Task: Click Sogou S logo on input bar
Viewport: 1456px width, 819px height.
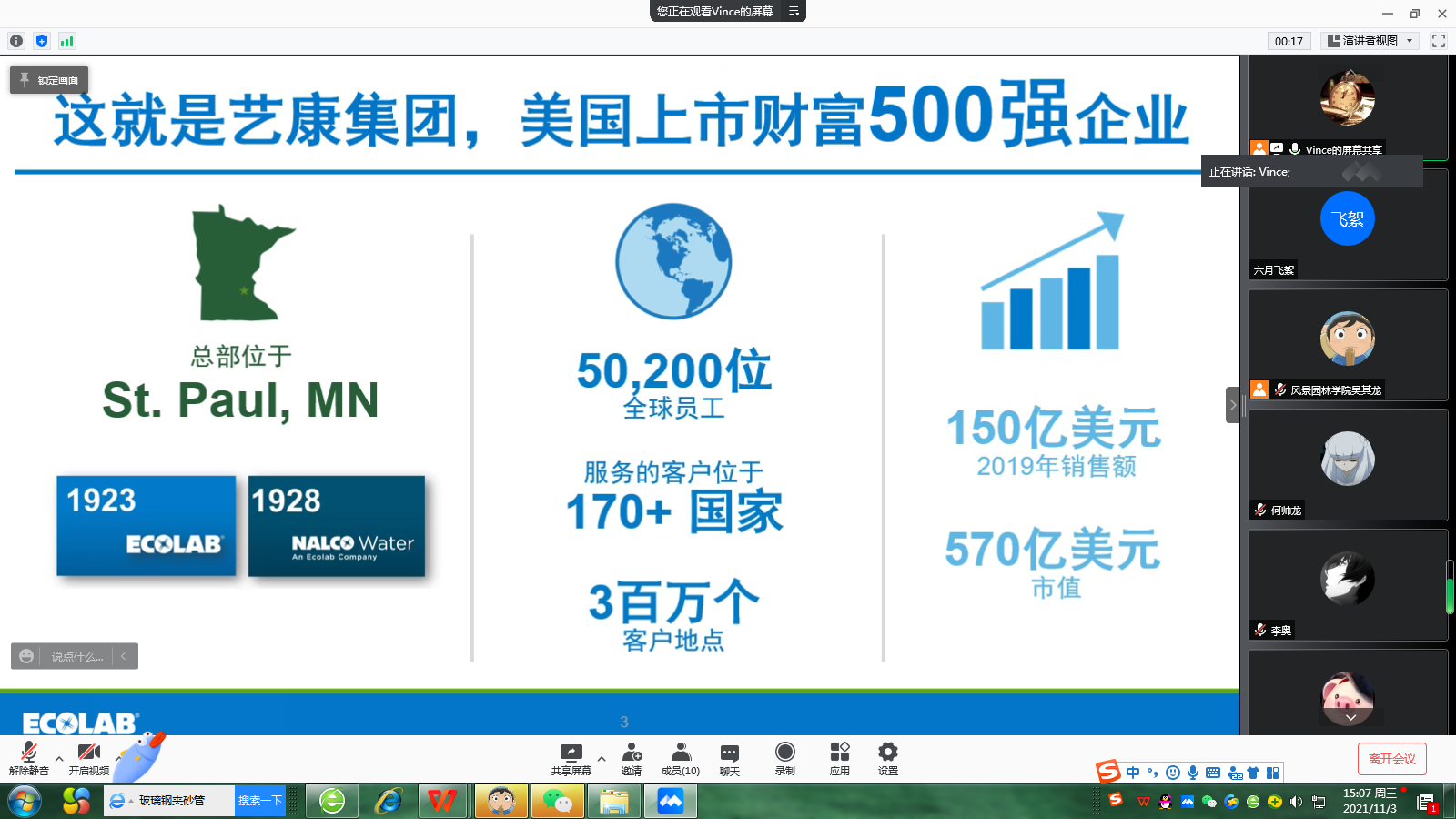Action: (x=1108, y=772)
